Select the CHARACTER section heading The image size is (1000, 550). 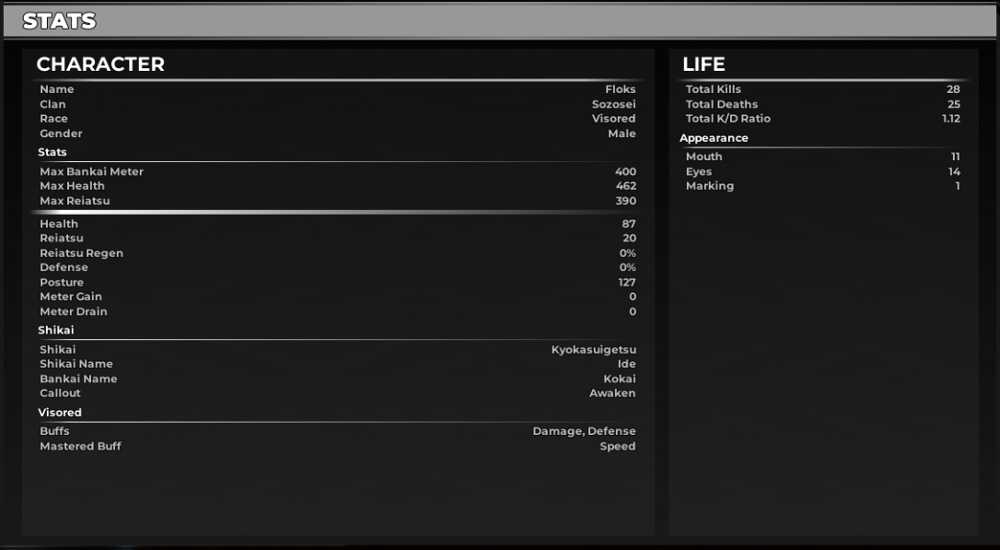pyautogui.click(x=100, y=64)
